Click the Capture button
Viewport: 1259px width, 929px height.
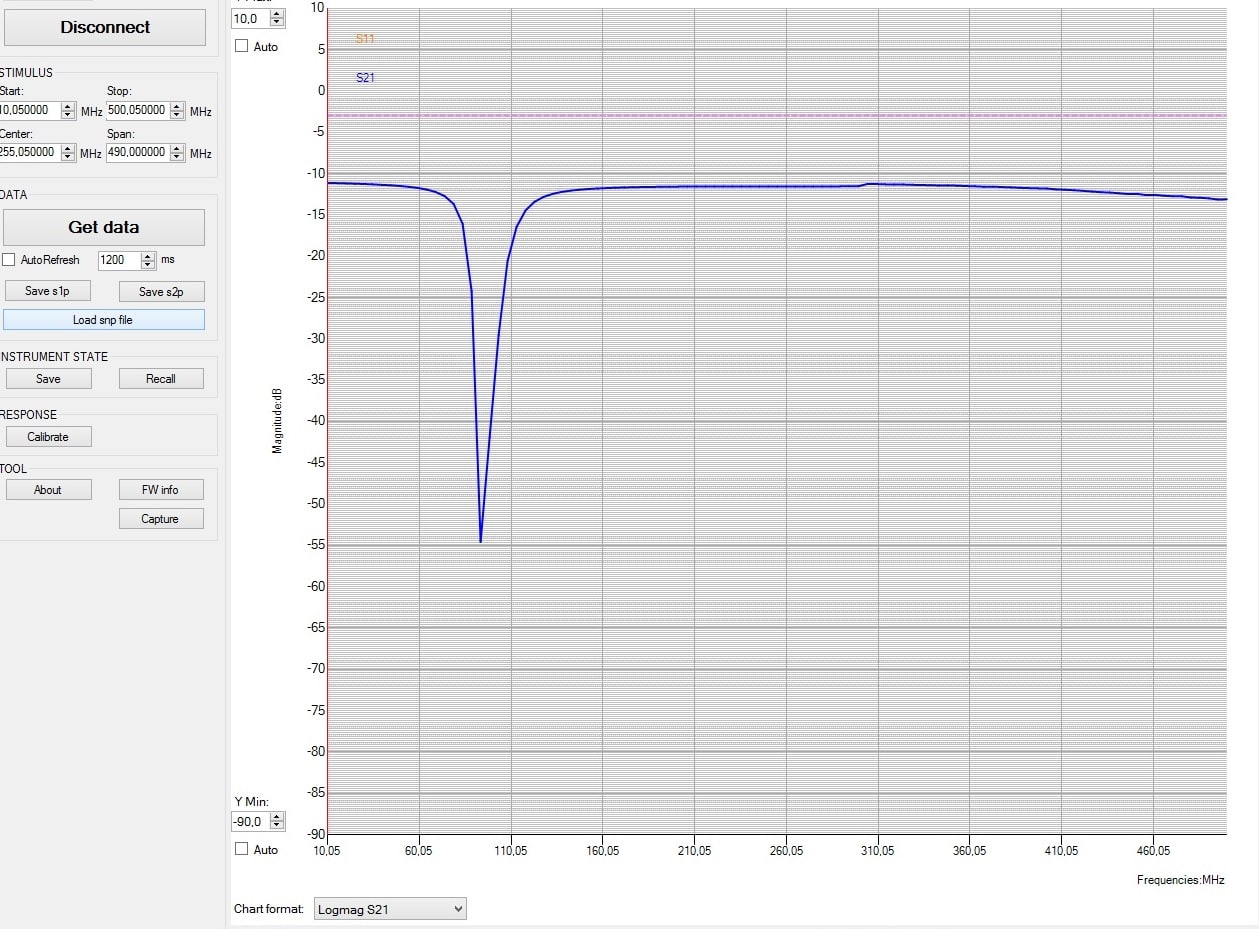click(161, 519)
